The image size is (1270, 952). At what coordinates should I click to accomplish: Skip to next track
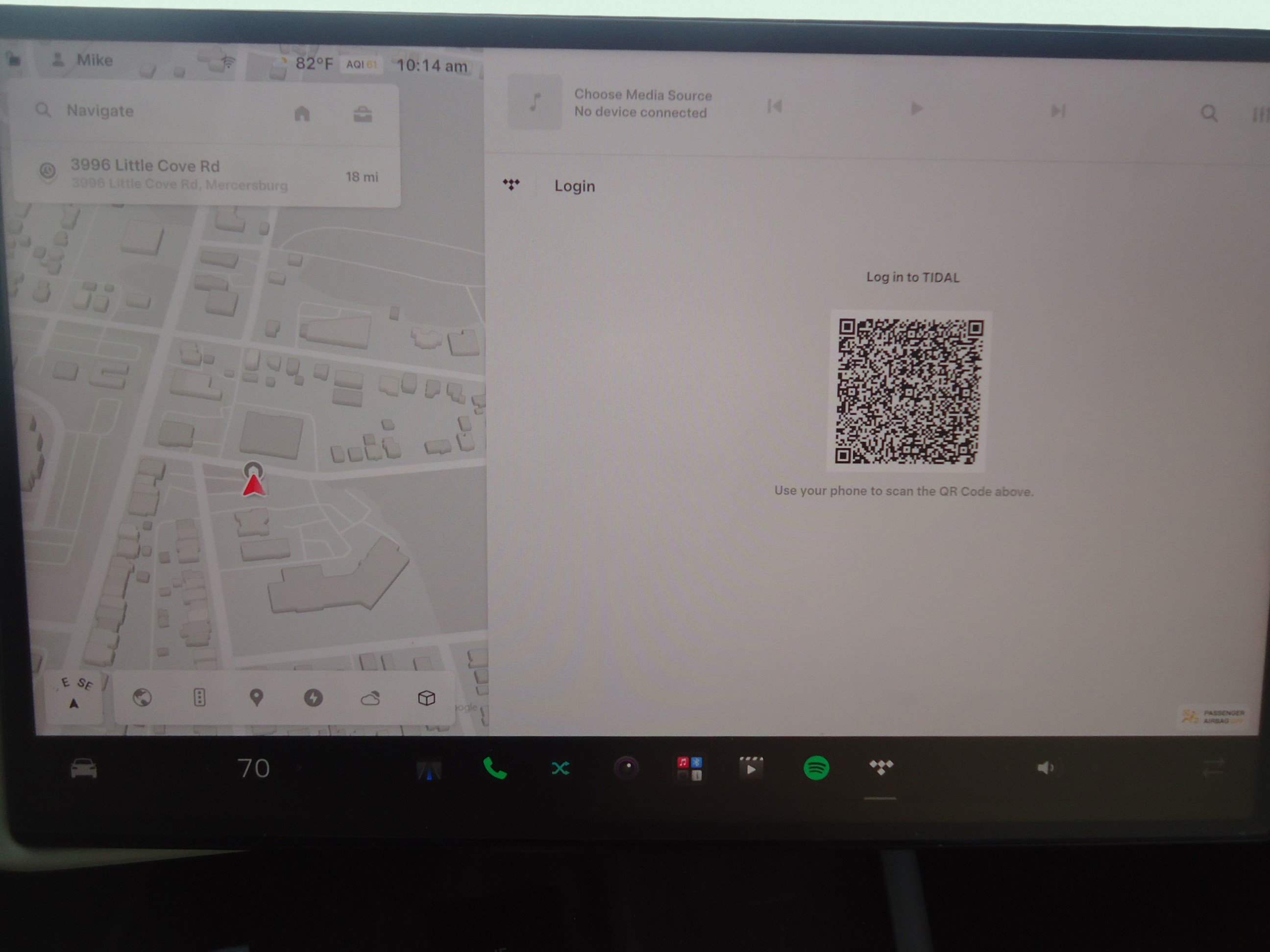1058,111
